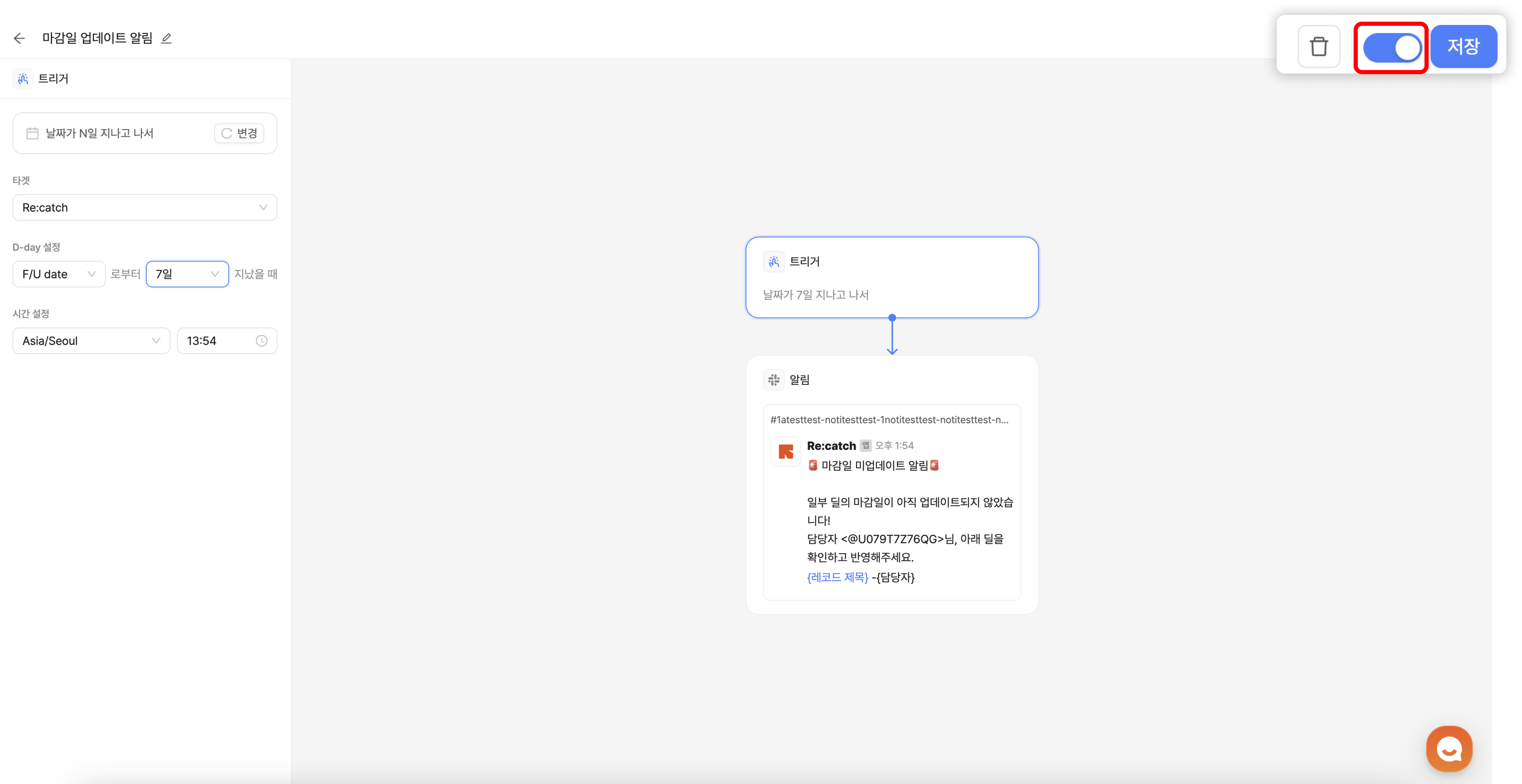Expand the Re:catch target dropdown

click(x=145, y=208)
